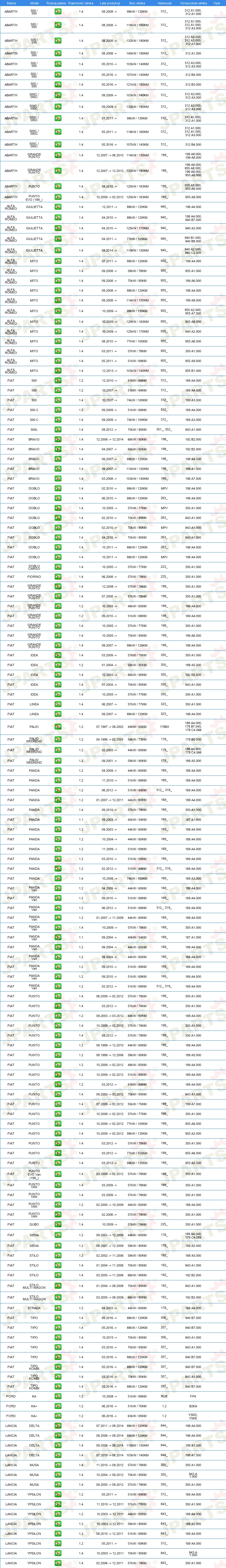
Task: Click 'DOBLO CARGO' model cell
Action: [x=34, y=567]
